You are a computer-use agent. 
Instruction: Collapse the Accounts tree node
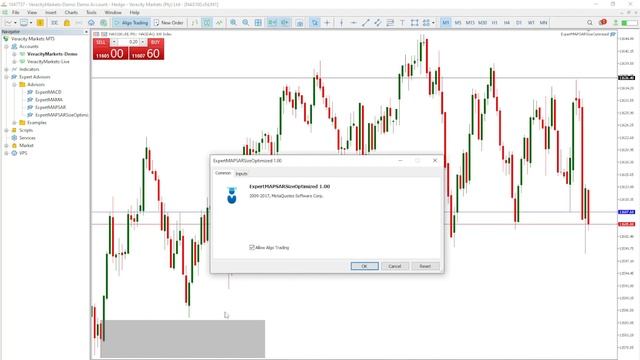(7, 47)
